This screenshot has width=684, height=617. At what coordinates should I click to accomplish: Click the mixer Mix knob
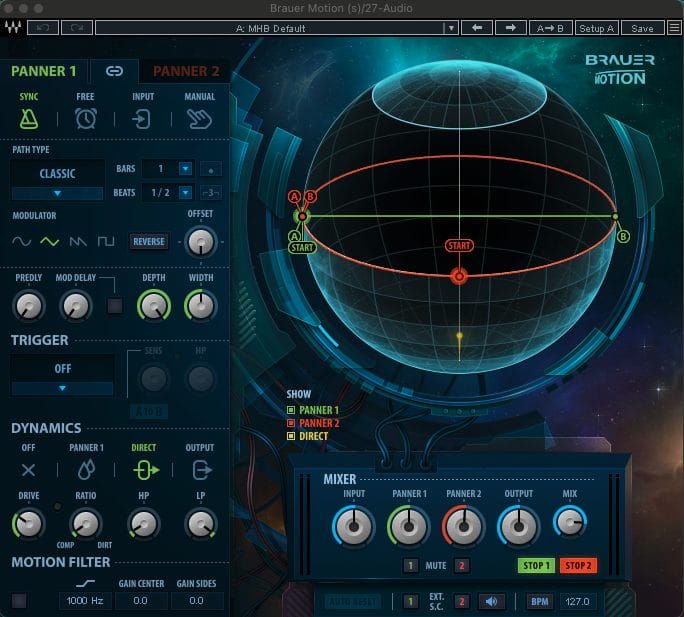pos(570,522)
